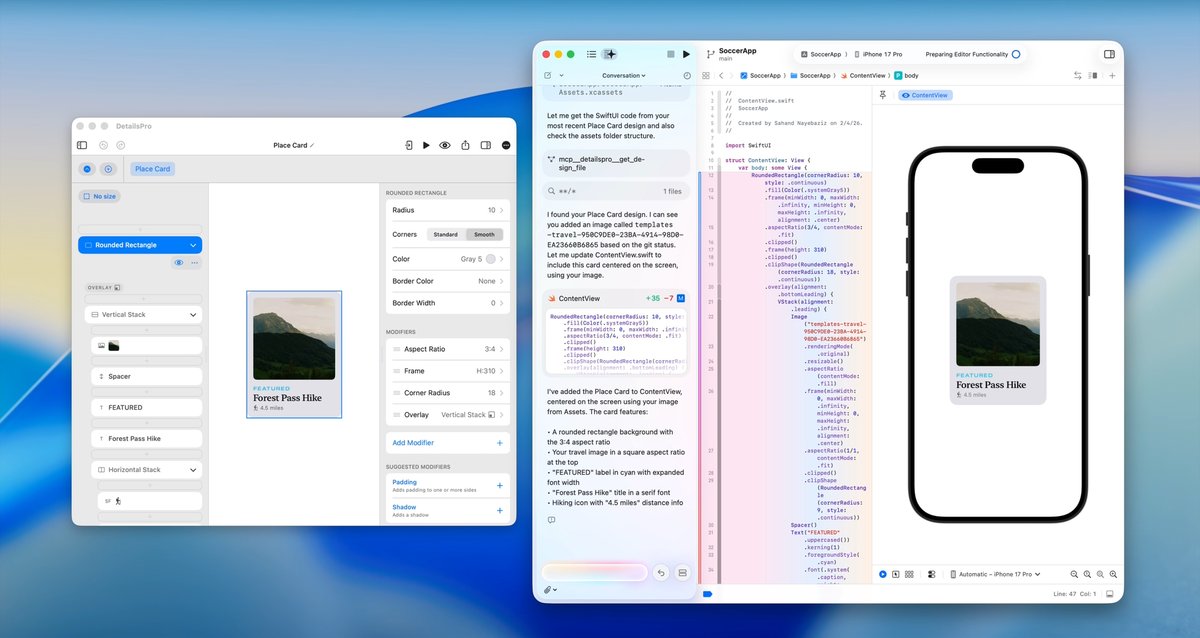Click undo arrow in DetailsPro toolbar

[x=103, y=145]
